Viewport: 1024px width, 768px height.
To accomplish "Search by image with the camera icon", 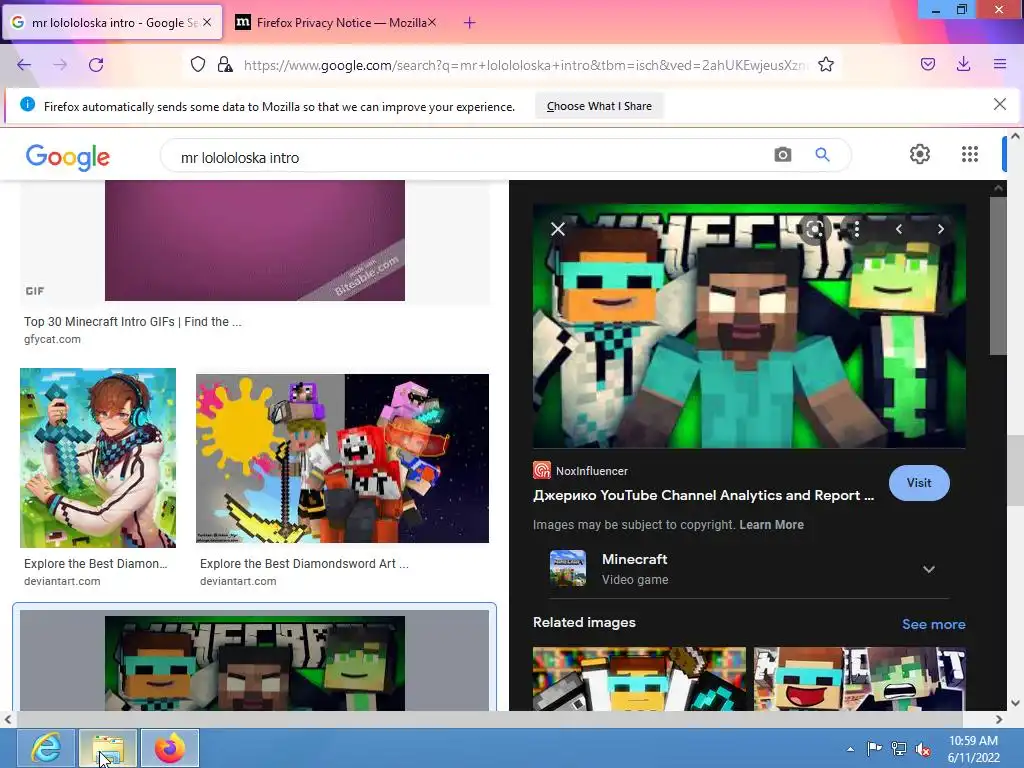I will [782, 155].
